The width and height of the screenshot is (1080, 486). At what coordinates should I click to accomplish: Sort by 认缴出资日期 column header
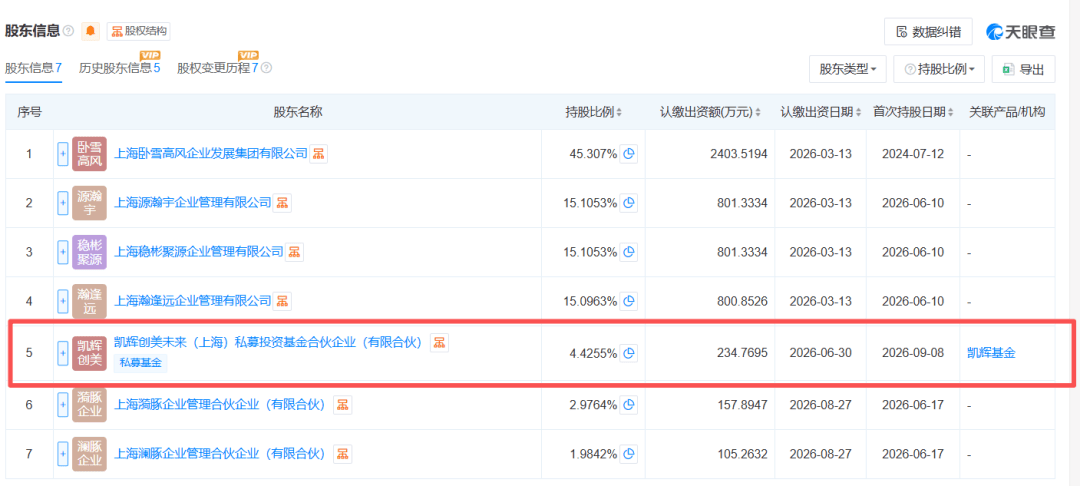pos(820,112)
